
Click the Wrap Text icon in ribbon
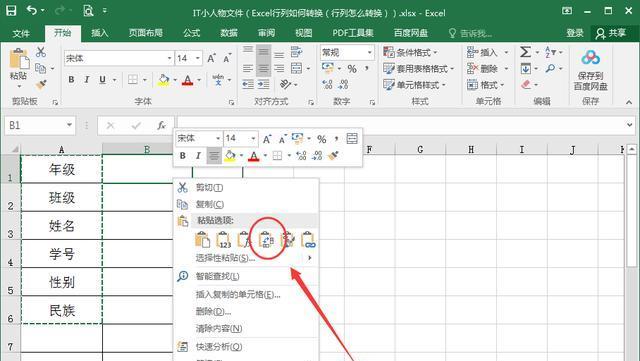(296, 52)
